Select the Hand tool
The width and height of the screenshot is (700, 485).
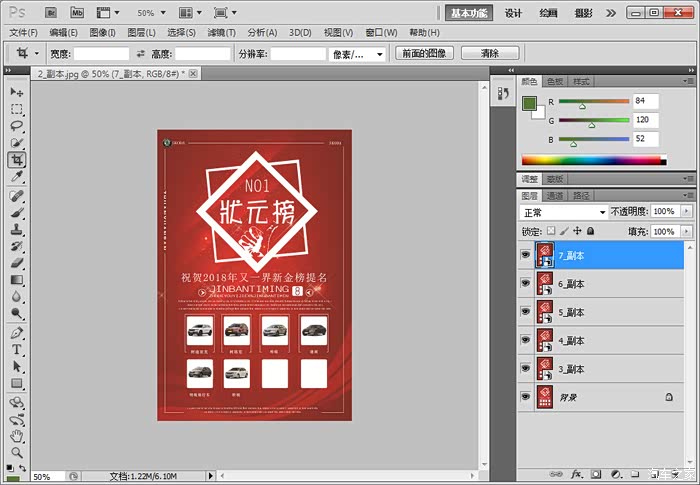click(x=17, y=436)
